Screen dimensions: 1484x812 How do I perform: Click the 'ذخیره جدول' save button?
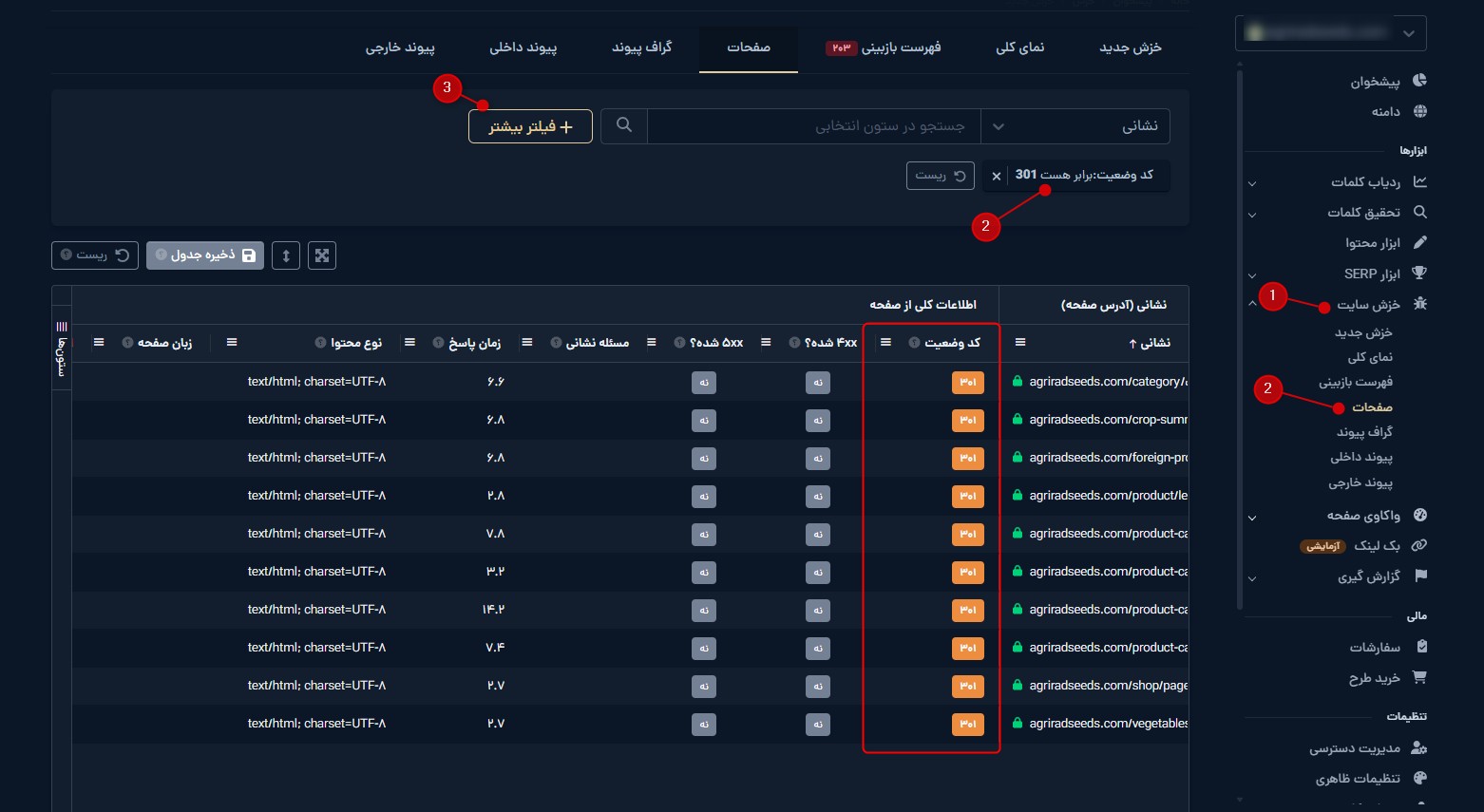205,255
